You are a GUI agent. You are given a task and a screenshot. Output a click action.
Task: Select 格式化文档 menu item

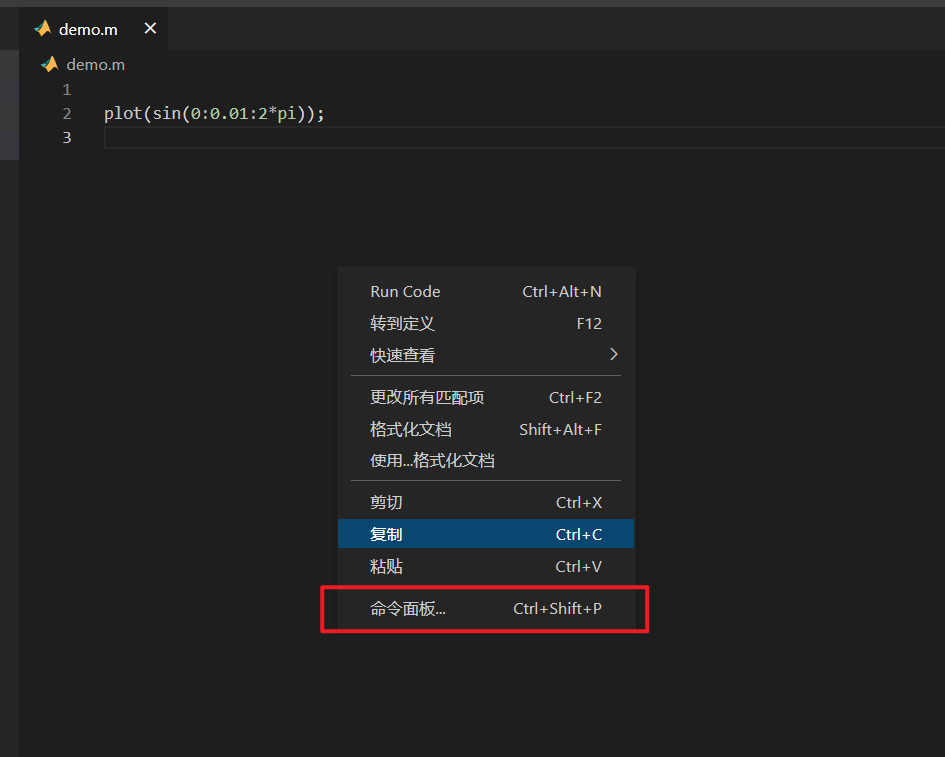click(486, 429)
